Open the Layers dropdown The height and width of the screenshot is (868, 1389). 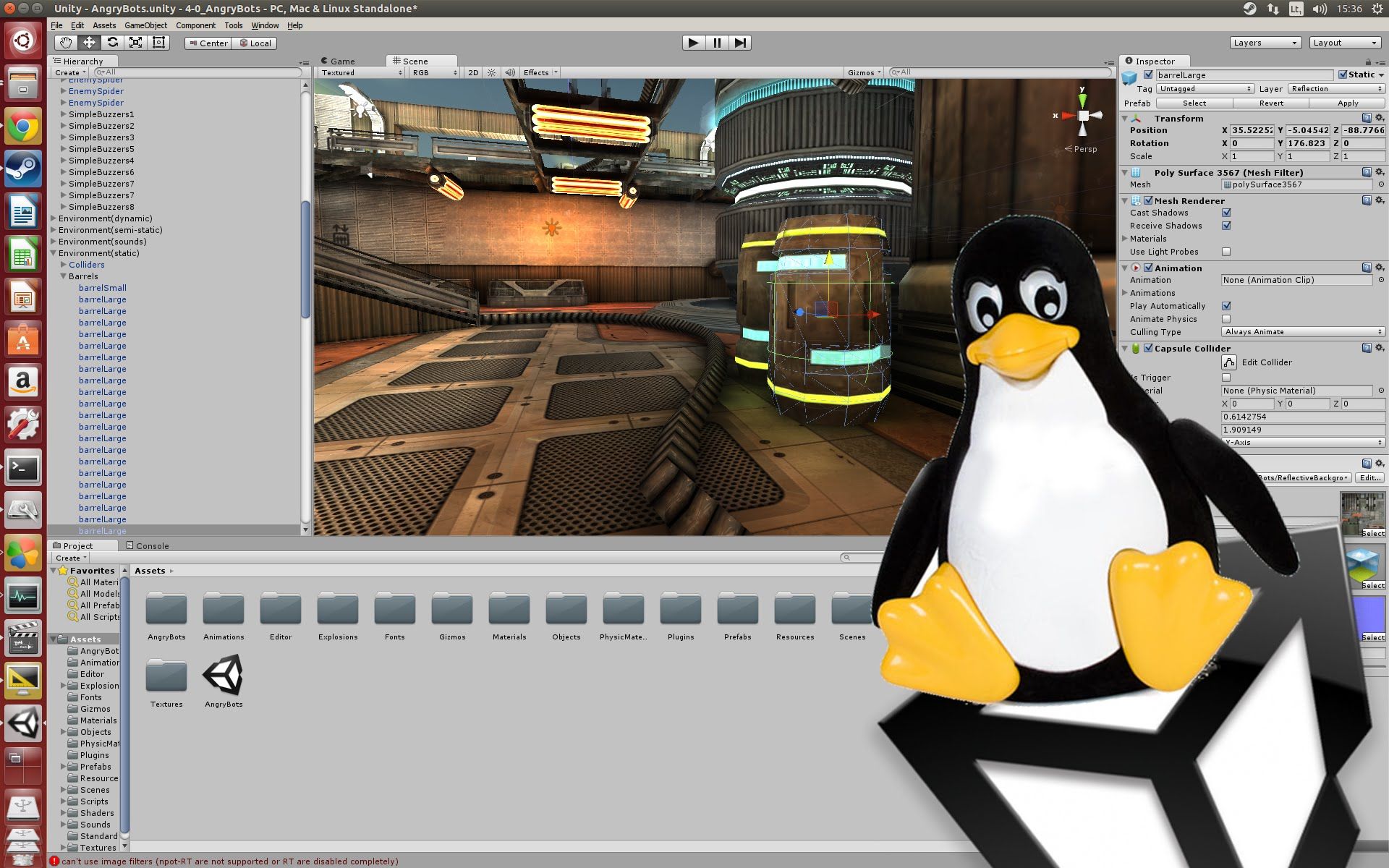pyautogui.click(x=1265, y=43)
